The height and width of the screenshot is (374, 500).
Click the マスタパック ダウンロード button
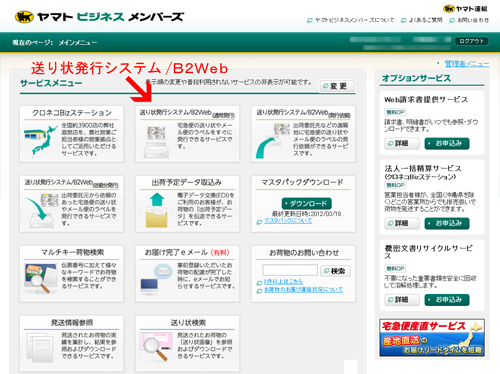[307, 203]
